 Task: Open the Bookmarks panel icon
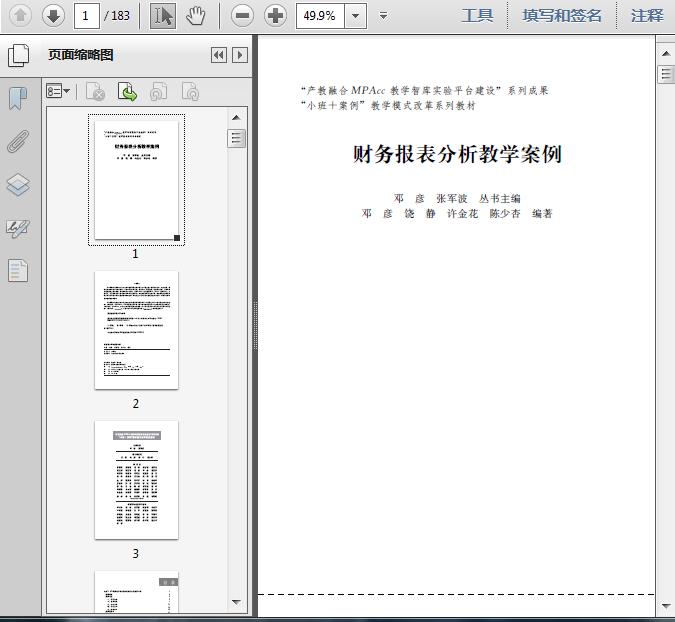click(x=18, y=98)
